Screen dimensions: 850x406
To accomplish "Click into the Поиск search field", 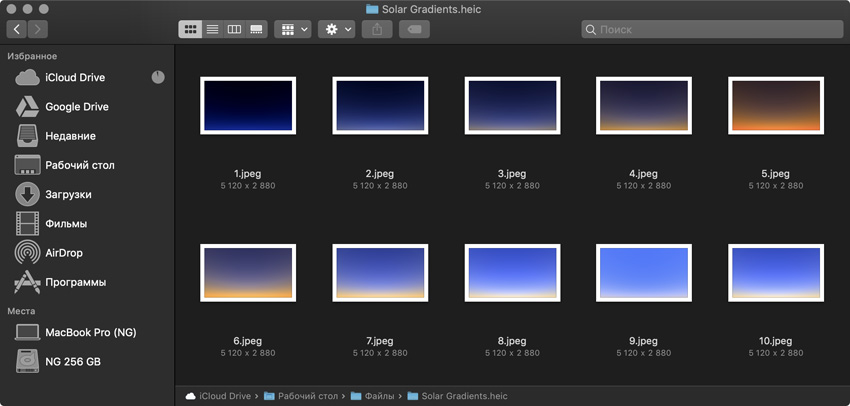I will (x=710, y=30).
